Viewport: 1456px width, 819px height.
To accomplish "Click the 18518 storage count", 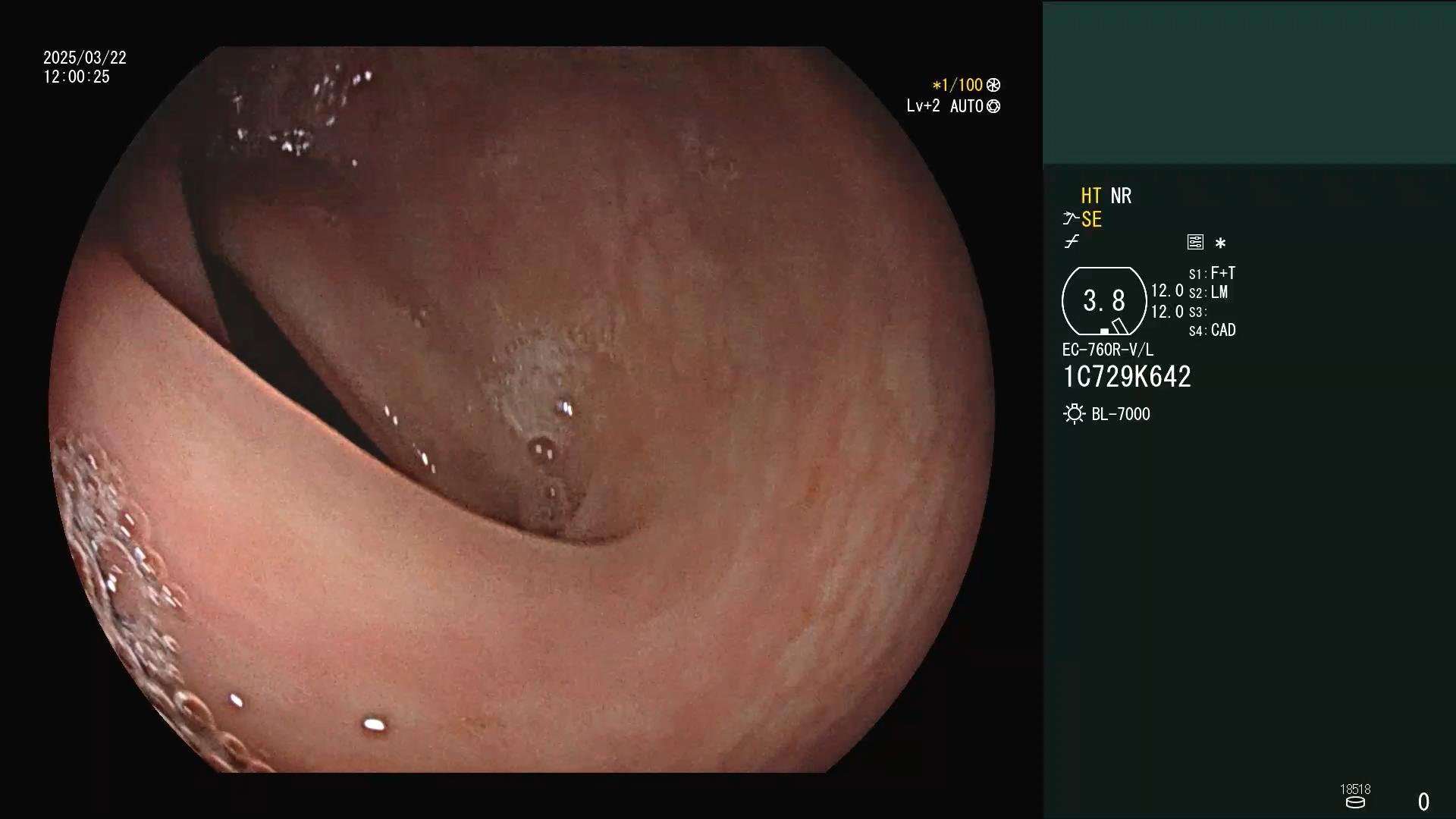I will (x=1355, y=789).
